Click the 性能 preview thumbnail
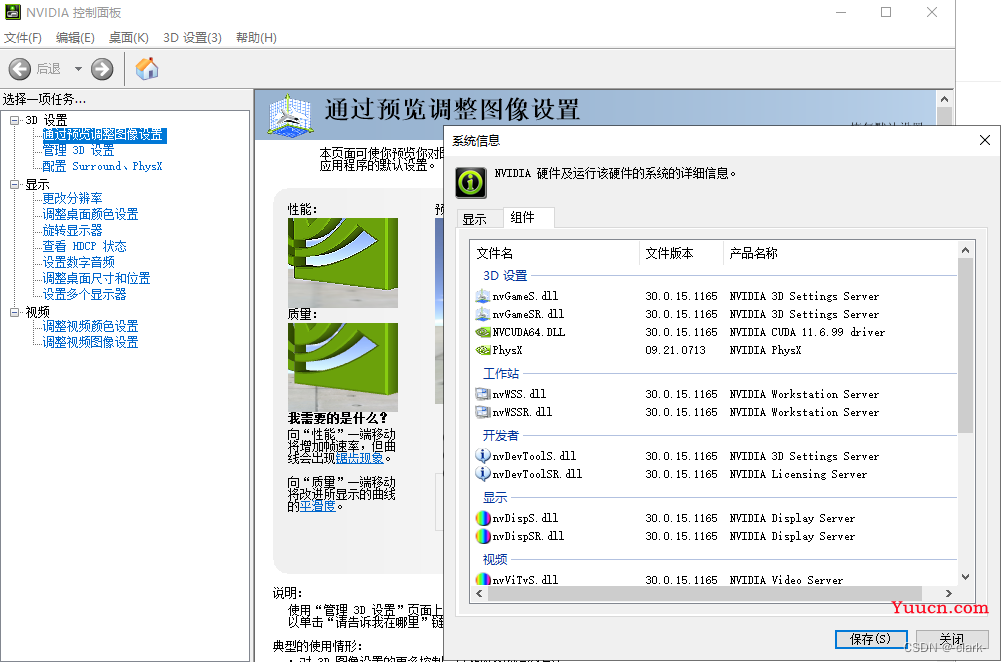Screen dimensions: 1001x662 tap(343, 263)
